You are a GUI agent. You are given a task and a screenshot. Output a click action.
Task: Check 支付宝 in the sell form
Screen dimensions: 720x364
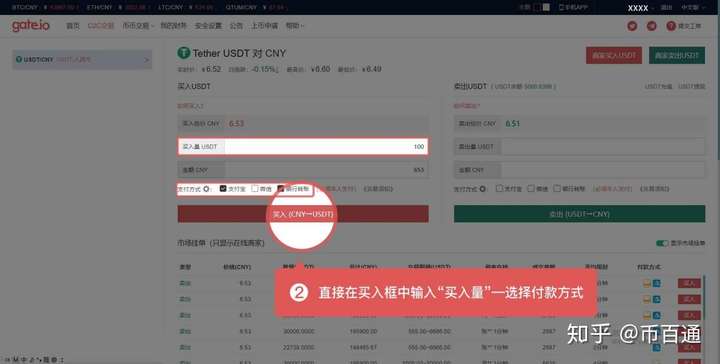point(499,189)
